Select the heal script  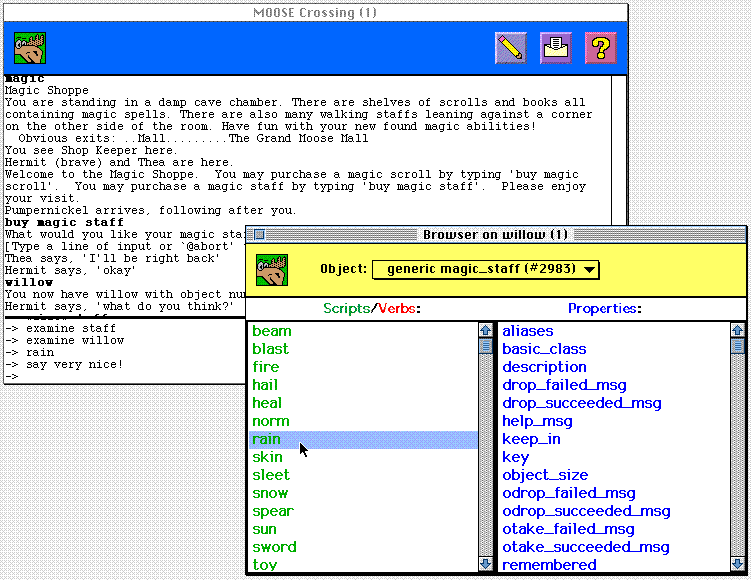pos(267,403)
